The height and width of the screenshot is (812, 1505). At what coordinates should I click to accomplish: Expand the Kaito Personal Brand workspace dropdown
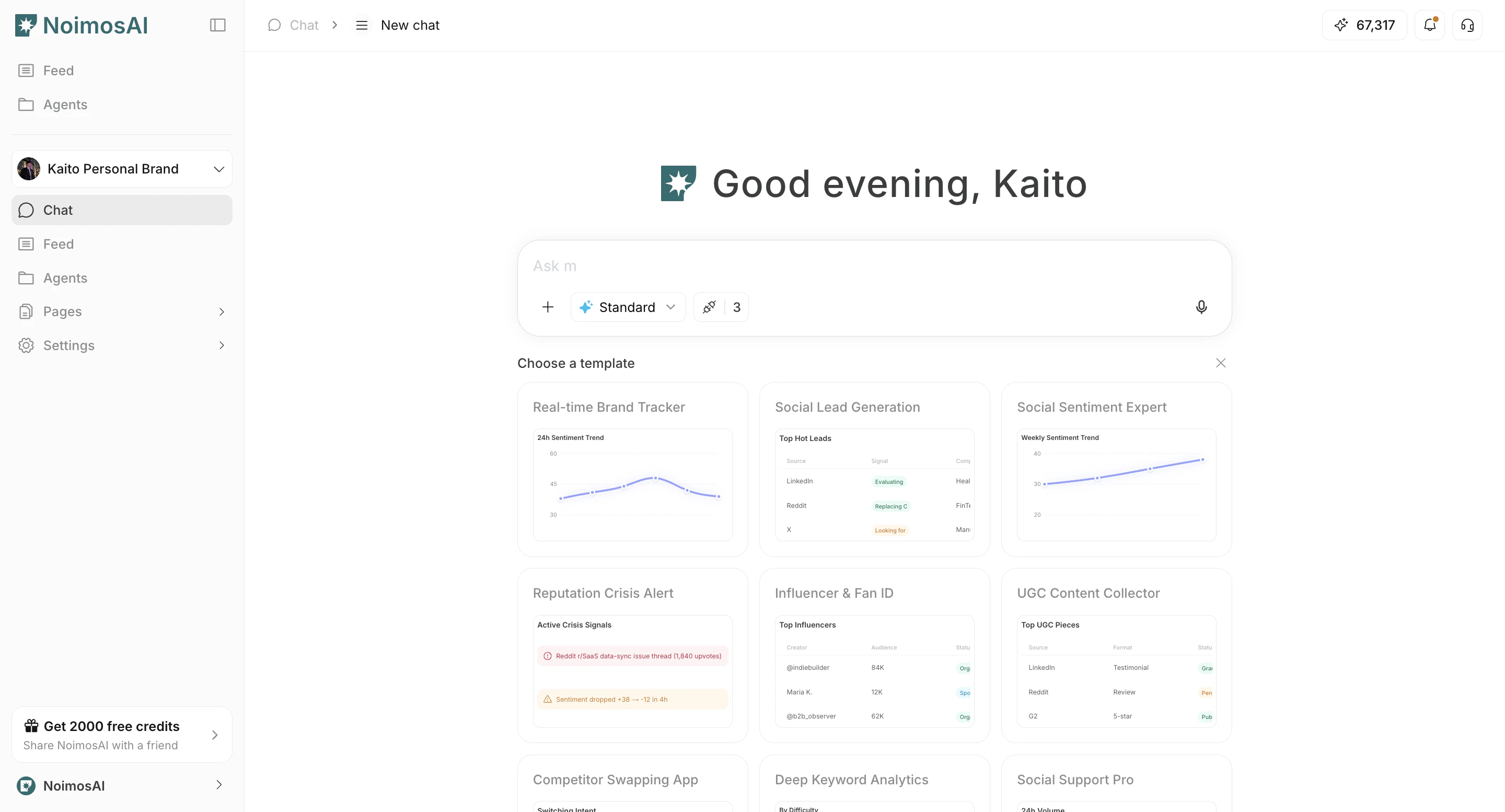tap(122, 169)
